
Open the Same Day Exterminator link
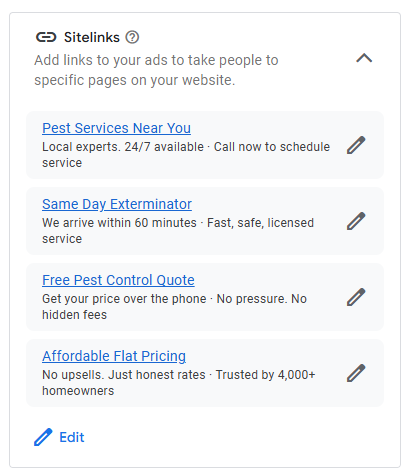[x=117, y=204]
